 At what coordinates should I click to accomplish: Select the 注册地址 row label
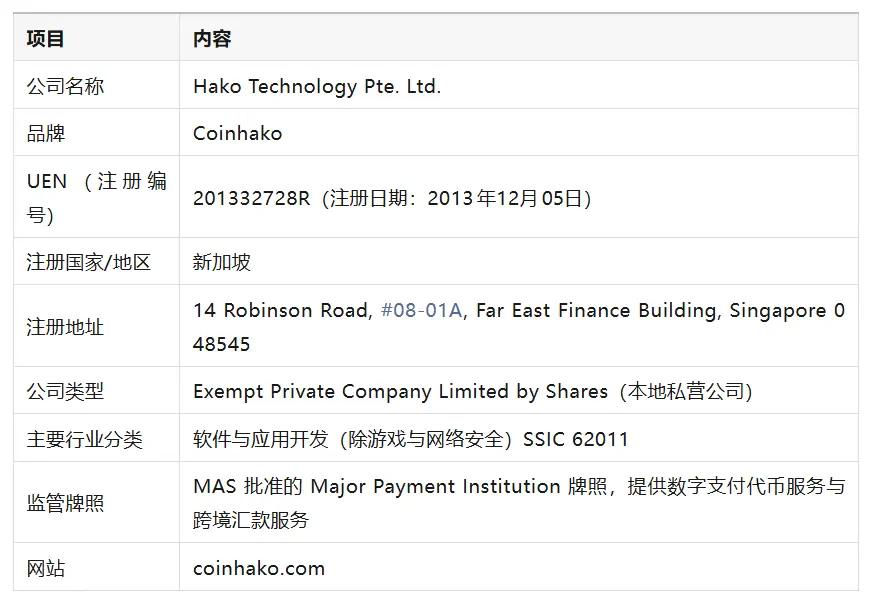coord(65,327)
